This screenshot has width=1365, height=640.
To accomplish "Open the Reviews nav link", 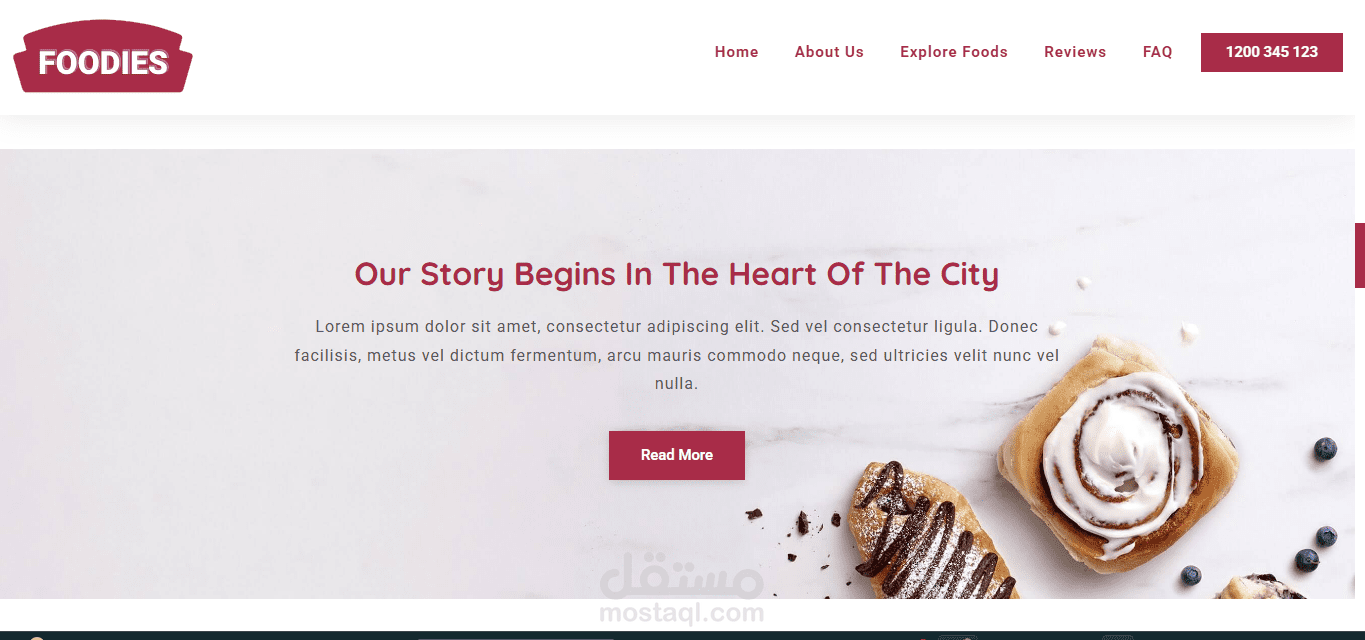I will tap(1075, 52).
